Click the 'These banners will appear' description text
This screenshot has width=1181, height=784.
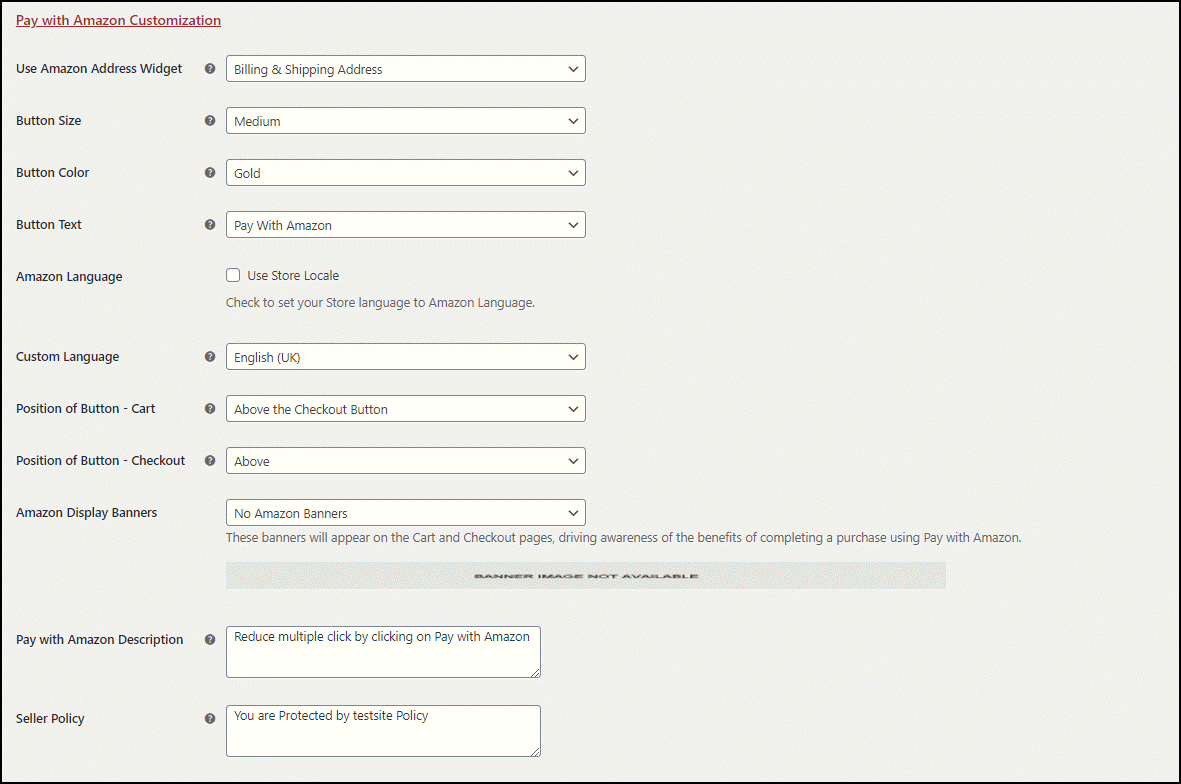[x=624, y=538]
